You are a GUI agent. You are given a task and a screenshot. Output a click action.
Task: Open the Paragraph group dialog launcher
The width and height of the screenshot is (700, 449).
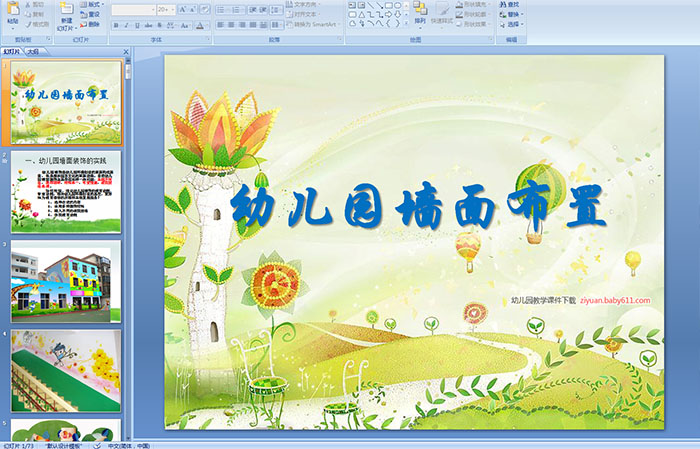(x=340, y=39)
